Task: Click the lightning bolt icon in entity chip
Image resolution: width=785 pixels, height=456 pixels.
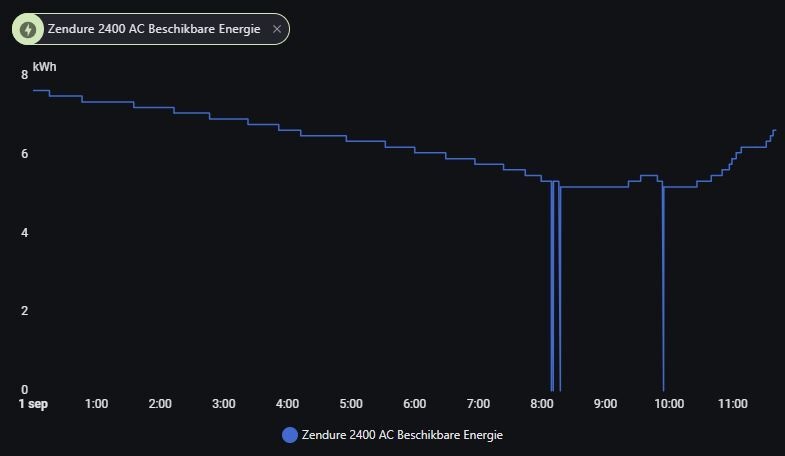Action: [28, 30]
